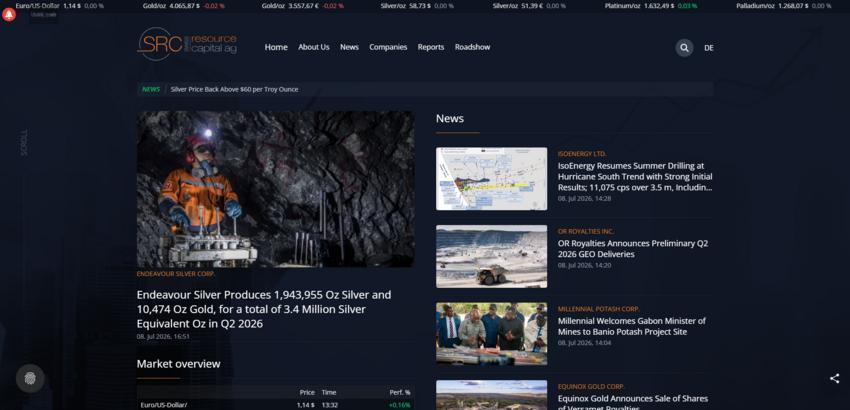Switch language to DE
850x410 pixels.
coord(709,48)
